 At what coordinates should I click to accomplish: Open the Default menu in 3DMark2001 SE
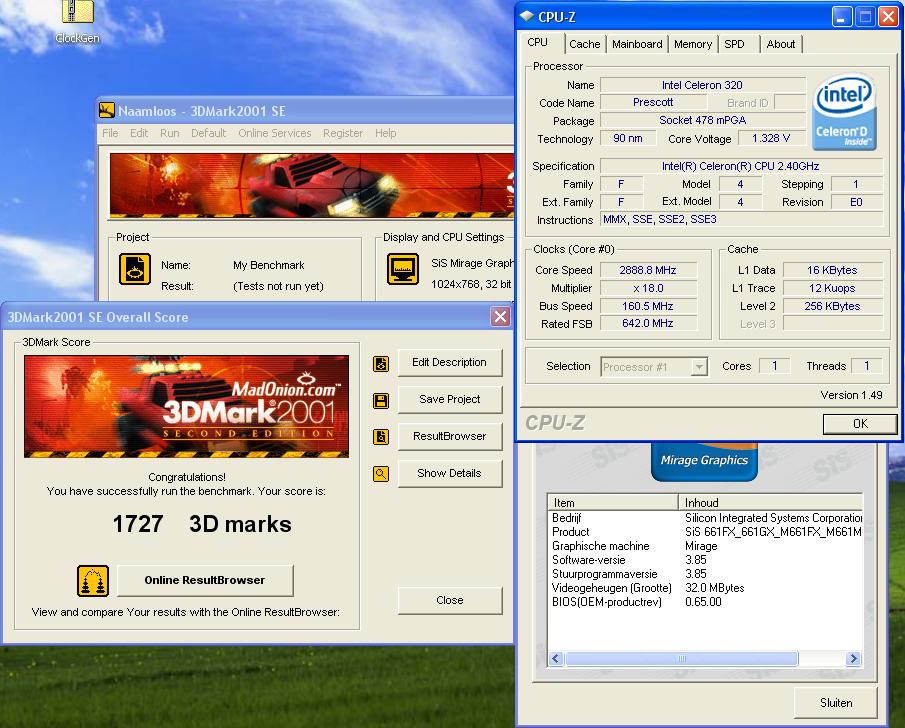pos(208,133)
